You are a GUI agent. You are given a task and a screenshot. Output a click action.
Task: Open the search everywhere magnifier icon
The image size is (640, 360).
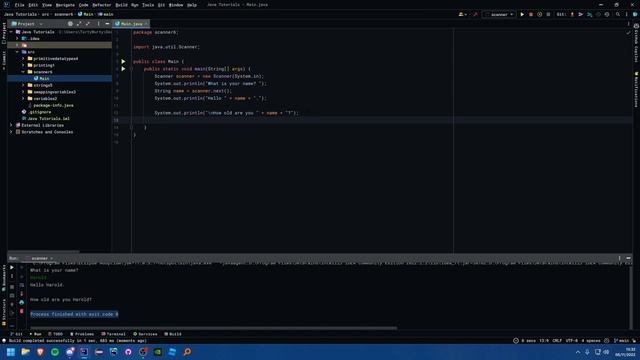click(x=618, y=14)
